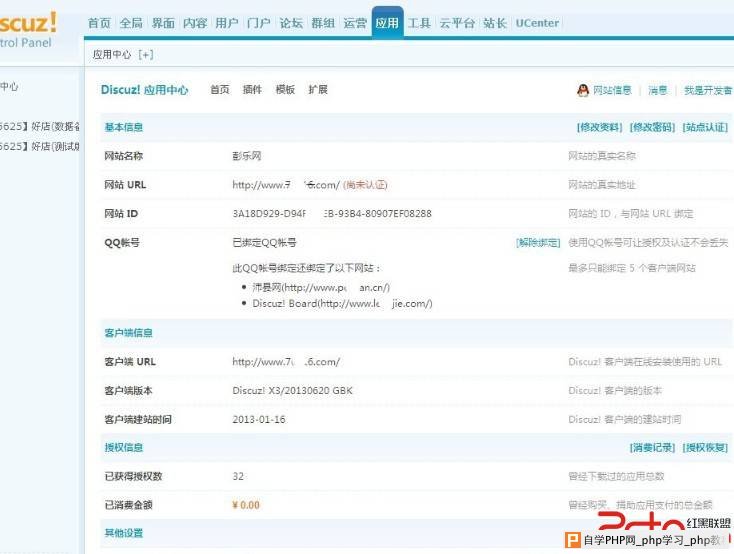Switch to the 内容 tab
The image size is (734, 554).
click(195, 23)
